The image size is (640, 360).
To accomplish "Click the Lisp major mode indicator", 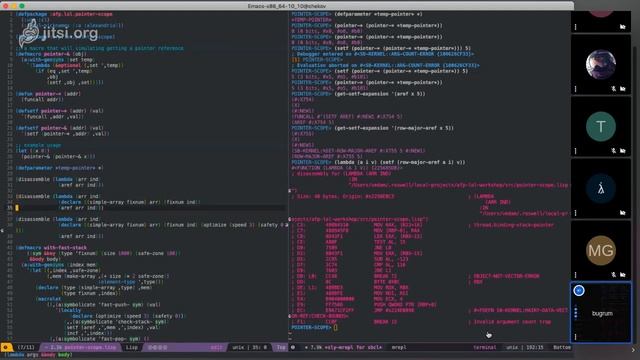I will (131, 347).
